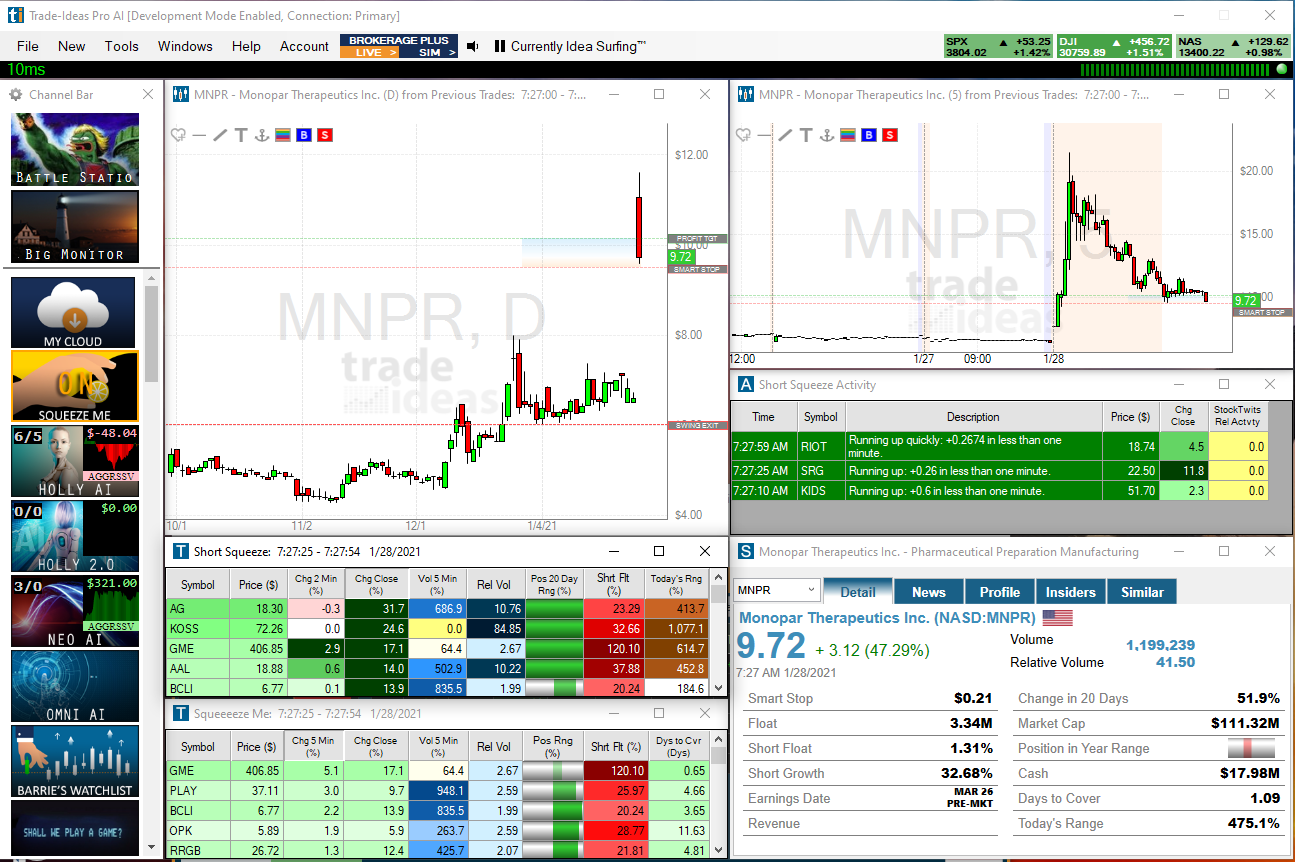Click the speaker sound icon in menu bar
The height and width of the screenshot is (862, 1295).
[x=473, y=46]
